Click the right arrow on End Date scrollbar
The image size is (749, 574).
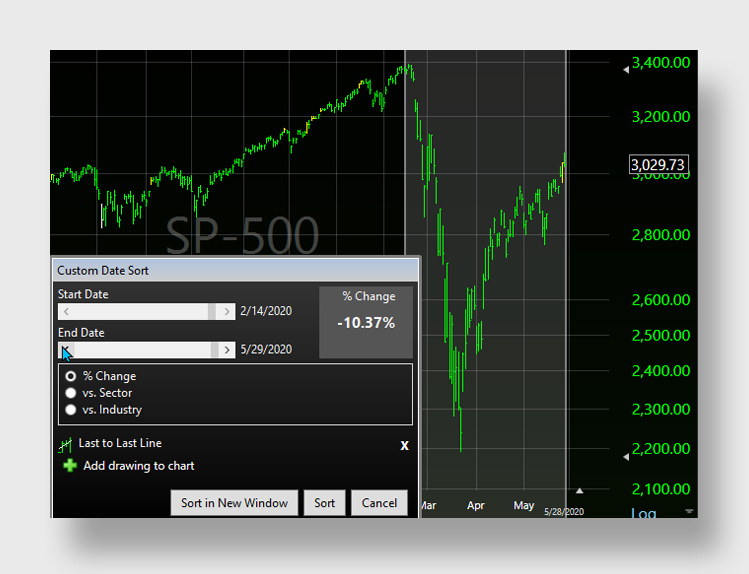pyautogui.click(x=227, y=350)
